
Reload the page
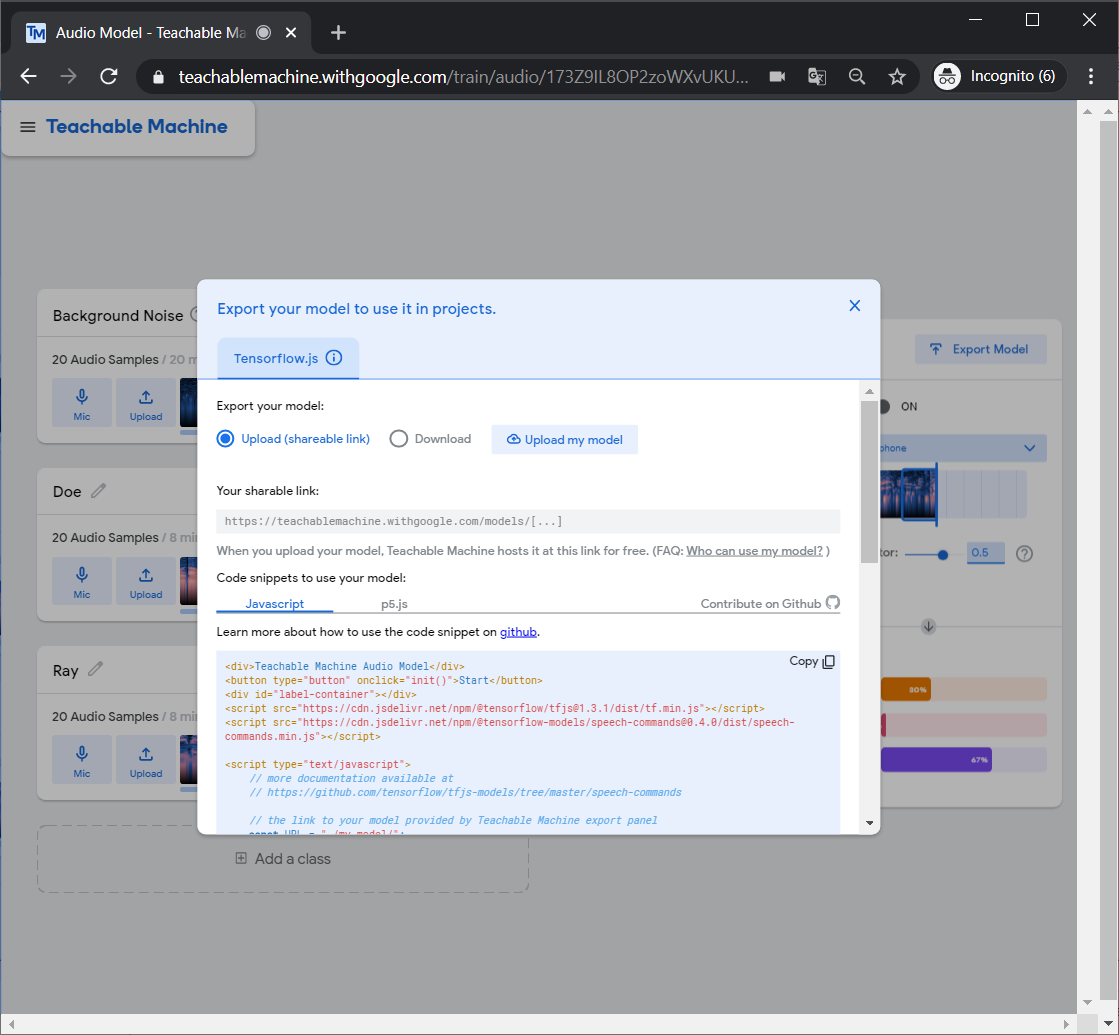(x=108, y=76)
